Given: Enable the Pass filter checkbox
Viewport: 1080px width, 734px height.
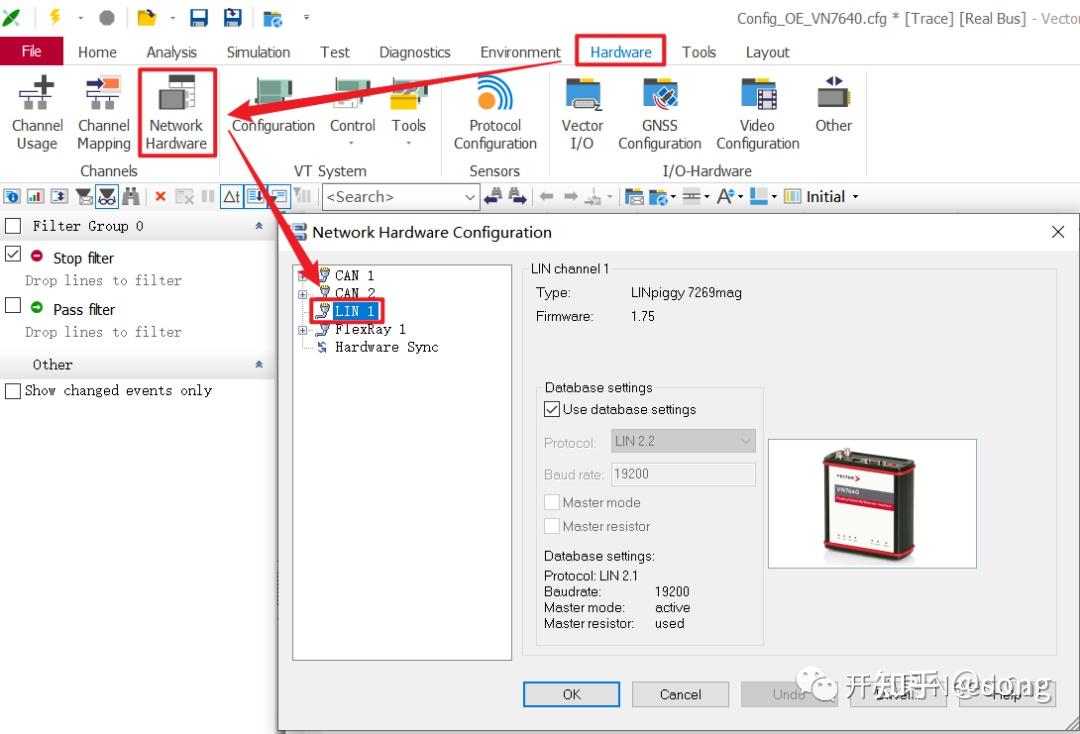Looking at the screenshot, I should click(12, 305).
